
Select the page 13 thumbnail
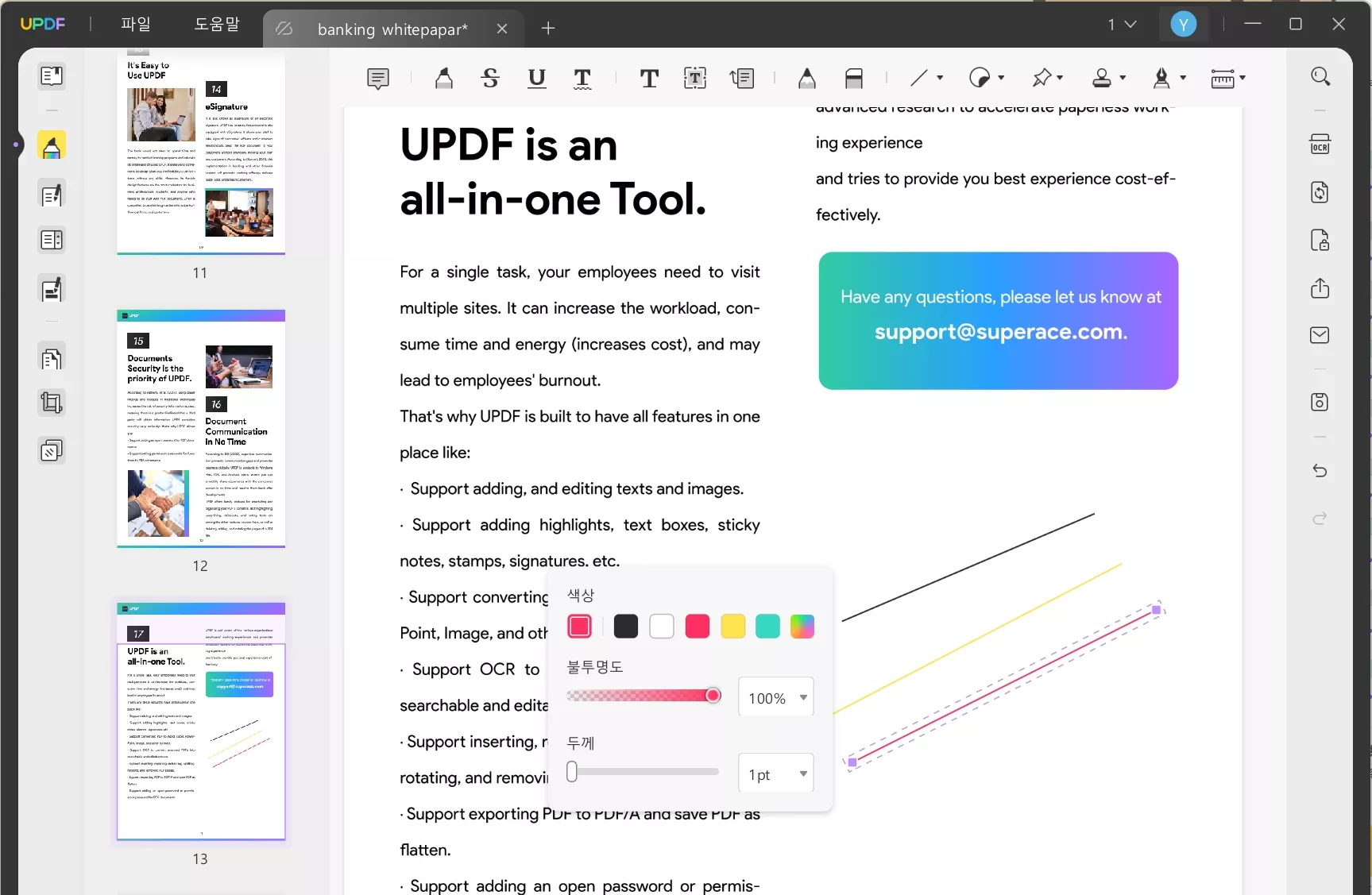[201, 721]
